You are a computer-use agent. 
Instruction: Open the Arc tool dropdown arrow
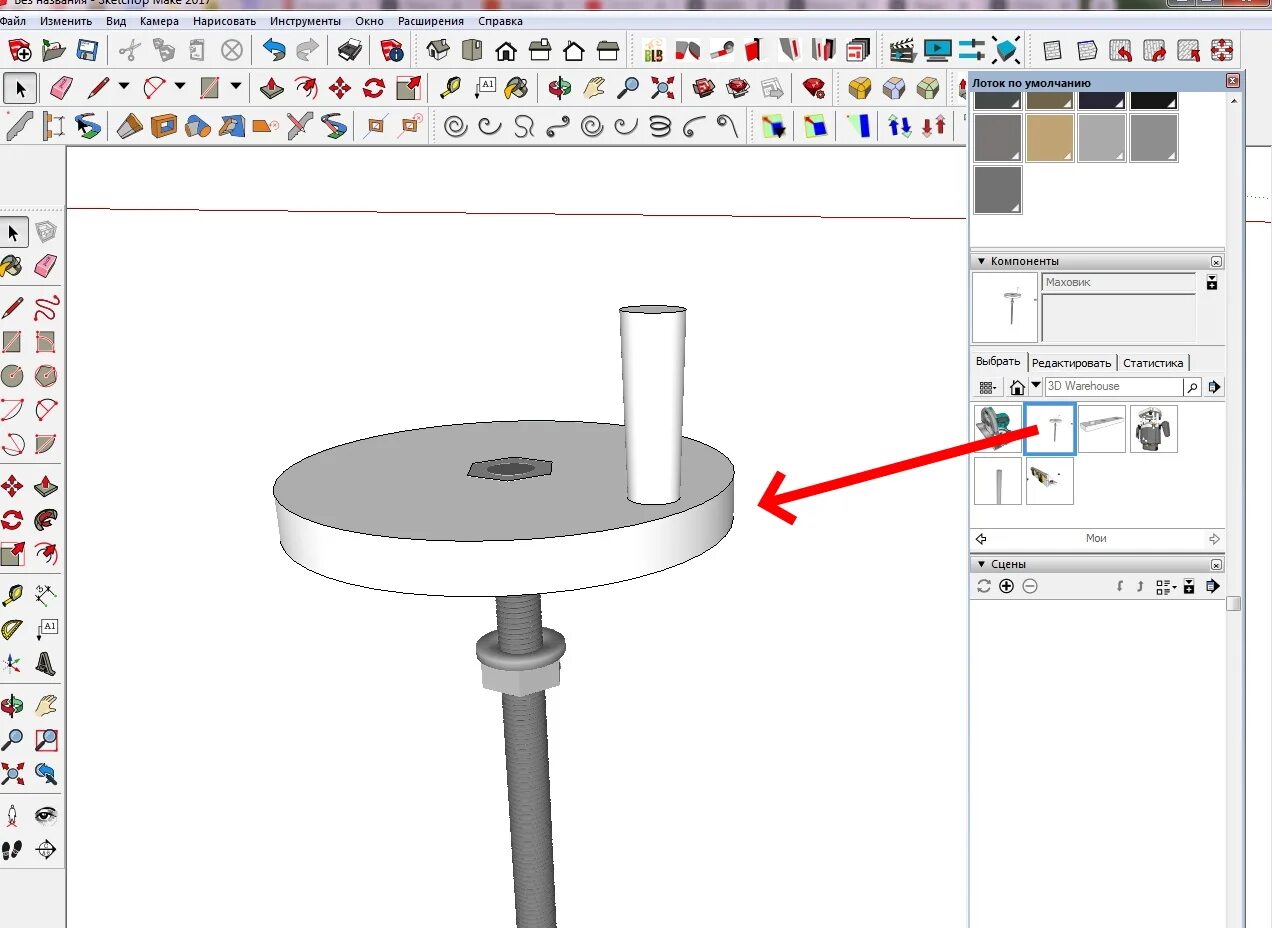180,87
